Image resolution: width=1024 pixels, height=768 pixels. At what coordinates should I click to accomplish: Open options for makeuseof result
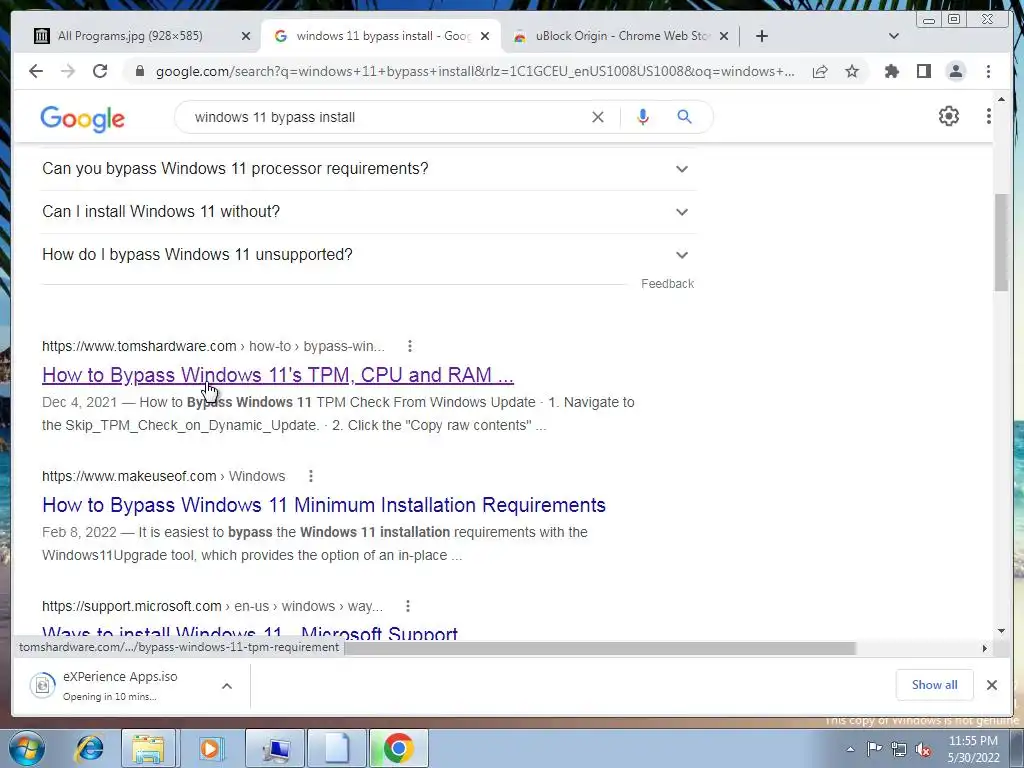point(311,476)
